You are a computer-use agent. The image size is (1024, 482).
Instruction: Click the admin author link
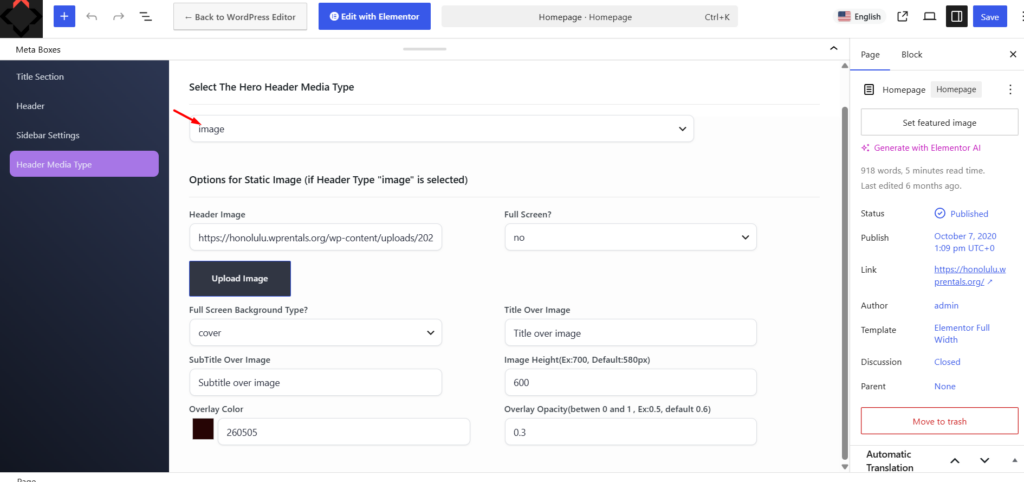(946, 305)
